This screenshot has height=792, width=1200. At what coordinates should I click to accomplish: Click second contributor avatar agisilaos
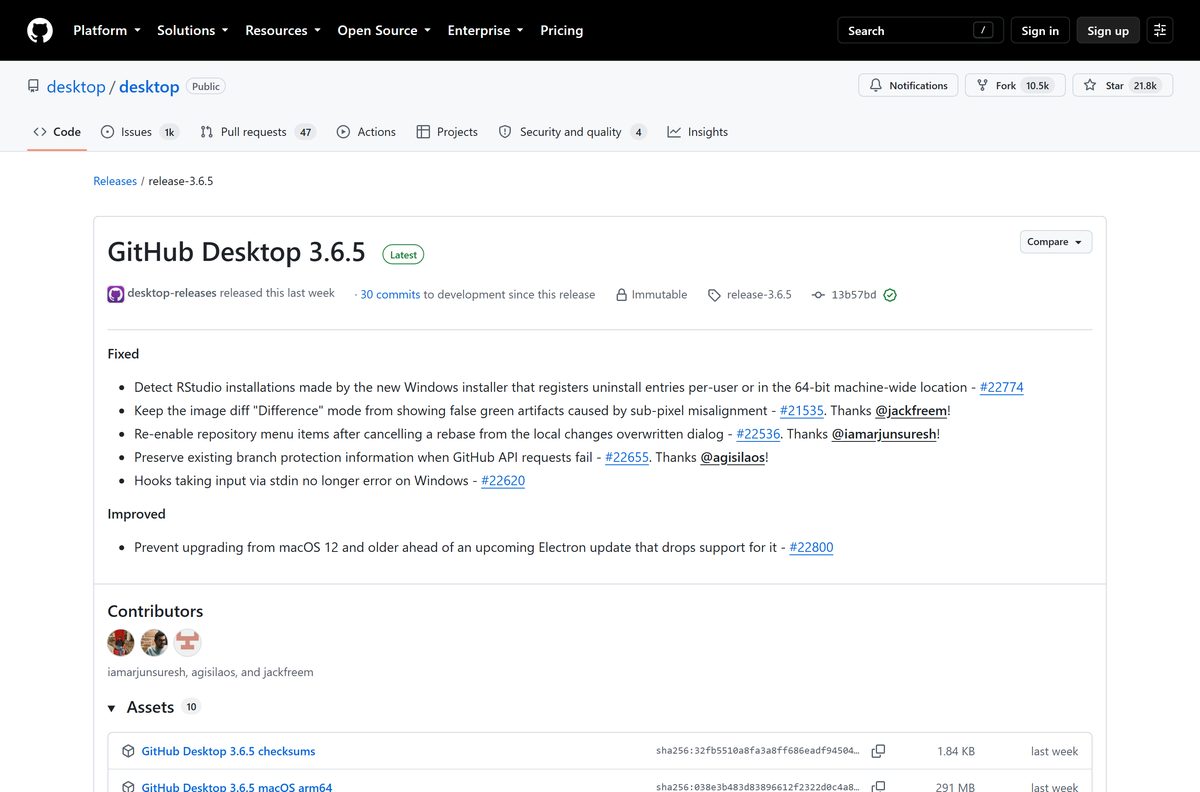coord(154,642)
